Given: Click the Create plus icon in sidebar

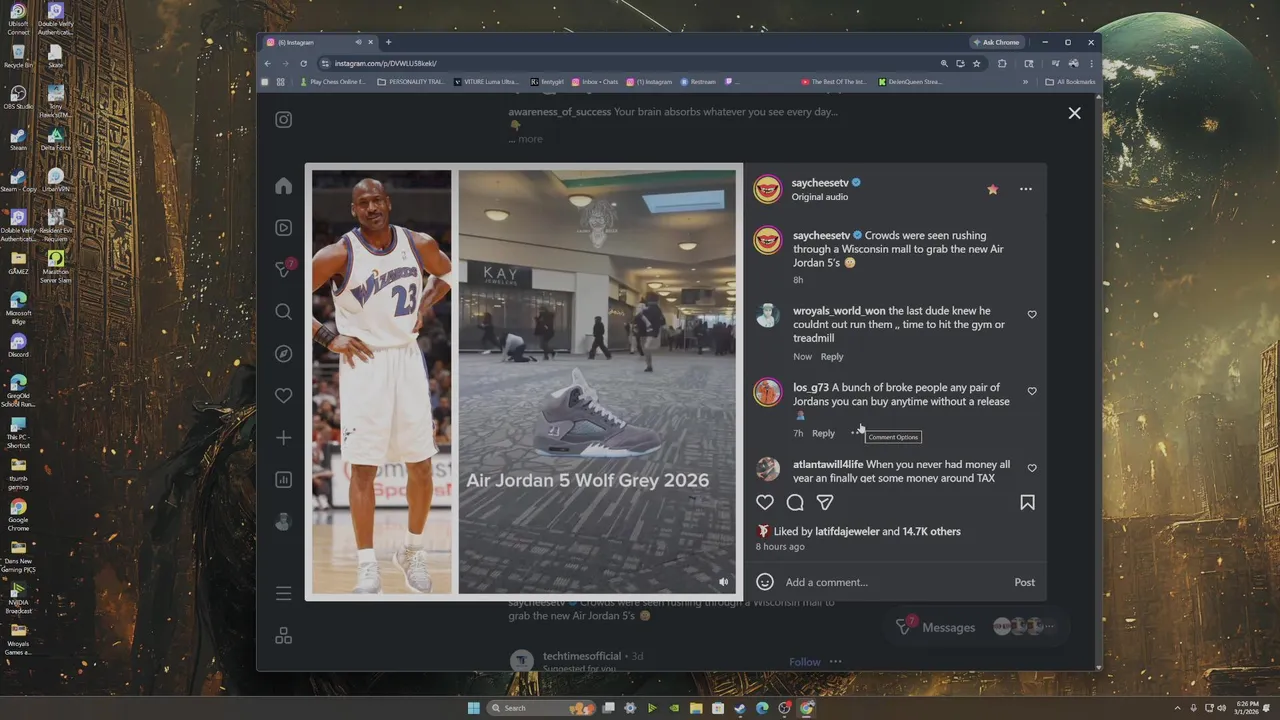Looking at the screenshot, I should click(284, 438).
